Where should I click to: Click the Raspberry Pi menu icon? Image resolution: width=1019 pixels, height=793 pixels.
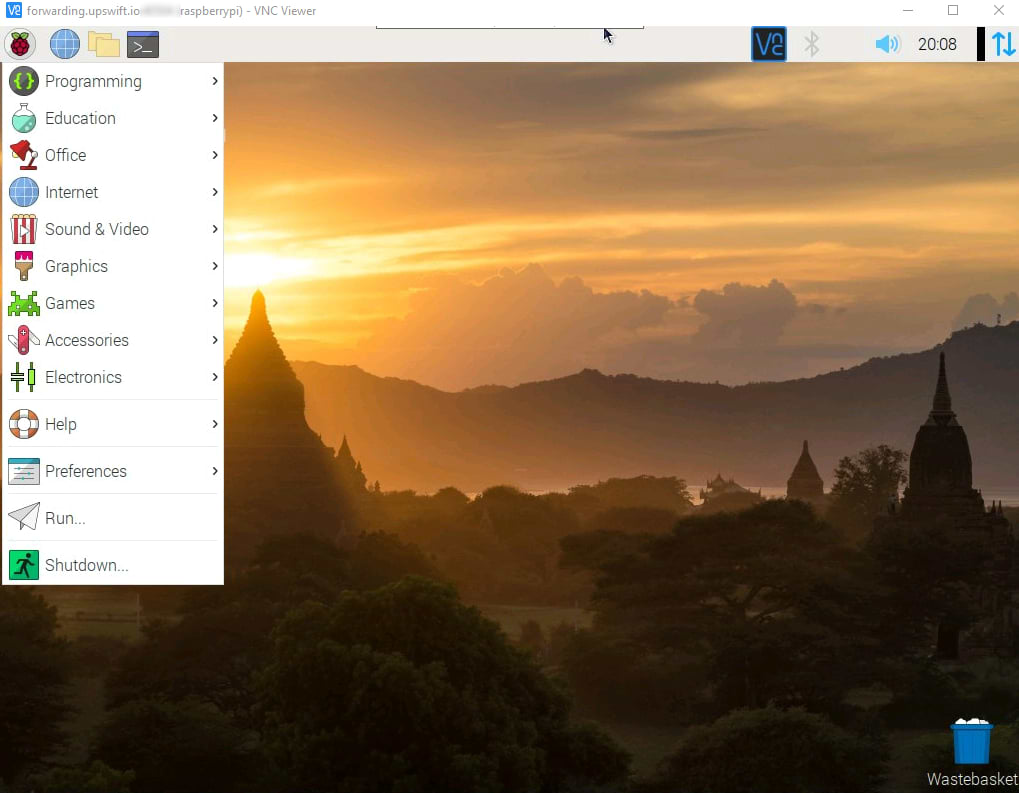(x=20, y=44)
